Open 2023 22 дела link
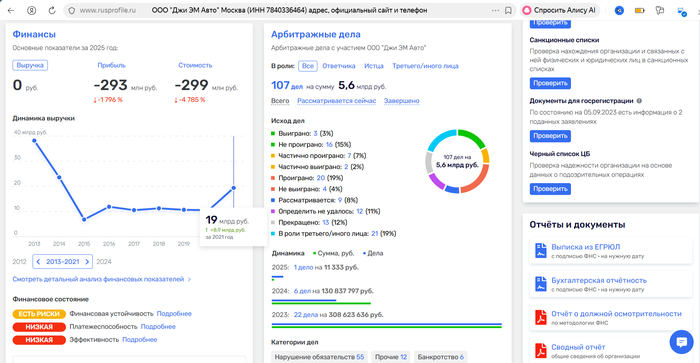The width and height of the screenshot is (700, 363). [x=306, y=315]
